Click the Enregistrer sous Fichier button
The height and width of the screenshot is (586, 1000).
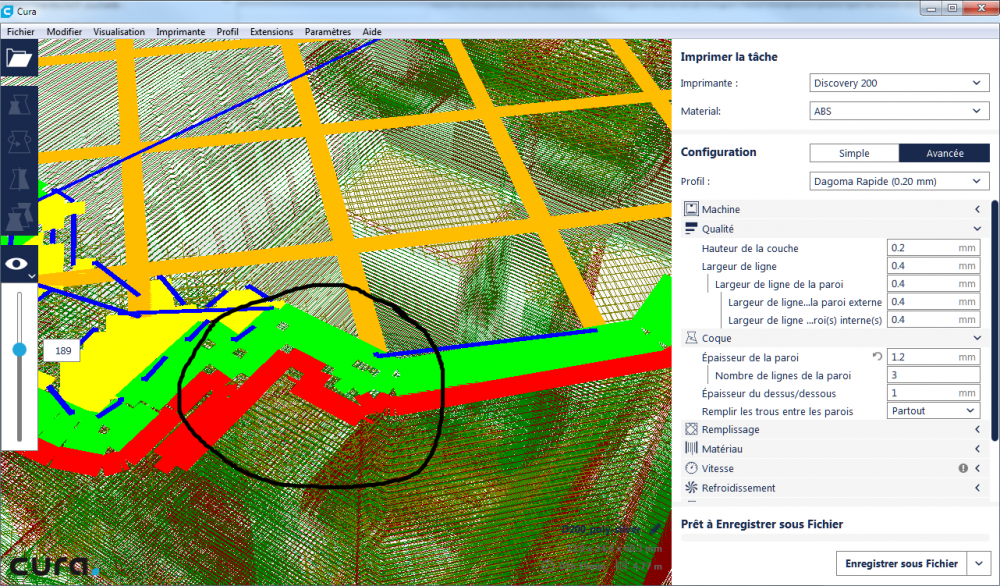901,564
